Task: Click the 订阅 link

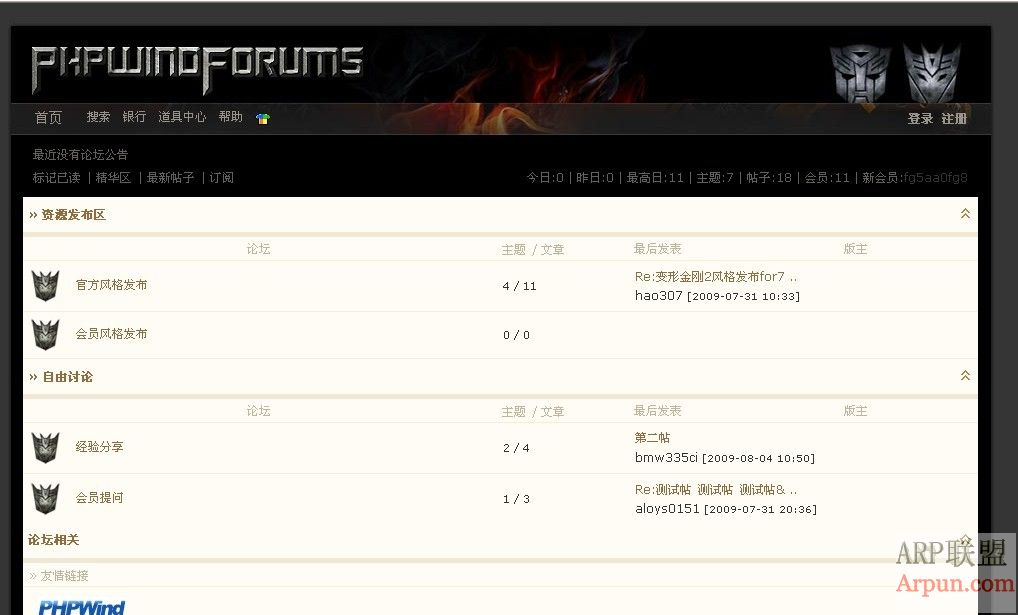Action: coord(221,178)
